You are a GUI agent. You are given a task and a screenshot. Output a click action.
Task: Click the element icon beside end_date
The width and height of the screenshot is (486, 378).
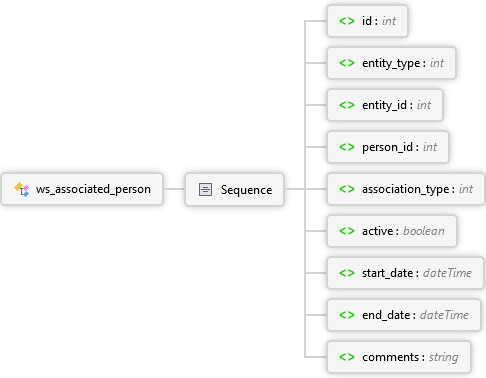tap(347, 315)
